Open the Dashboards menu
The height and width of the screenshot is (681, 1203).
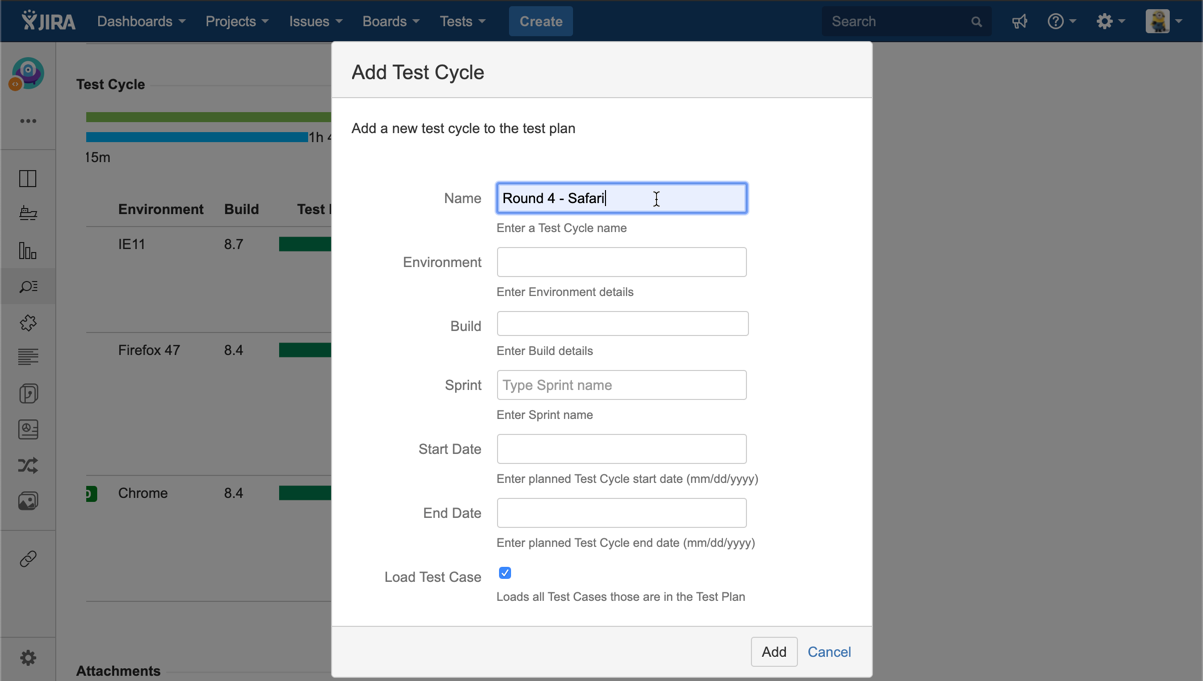[140, 21]
